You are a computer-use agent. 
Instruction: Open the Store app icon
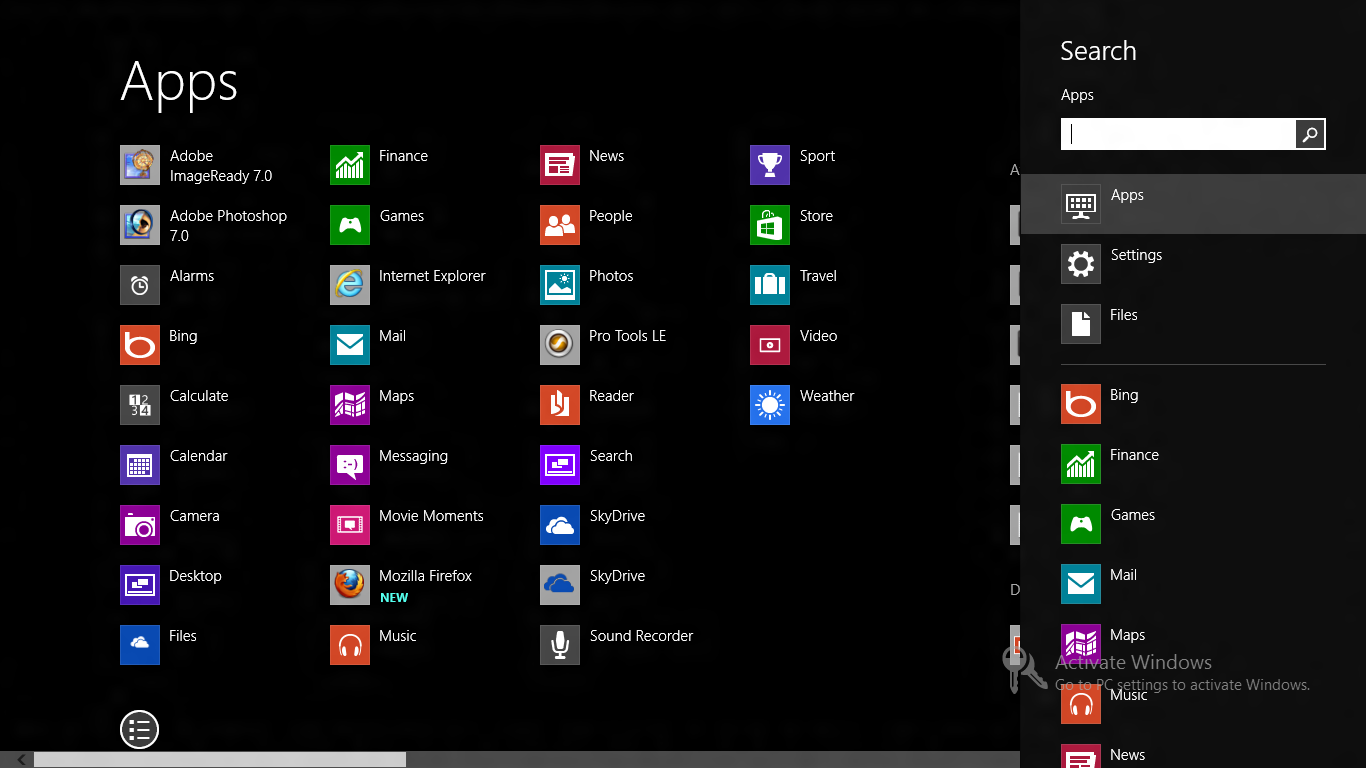coord(770,225)
